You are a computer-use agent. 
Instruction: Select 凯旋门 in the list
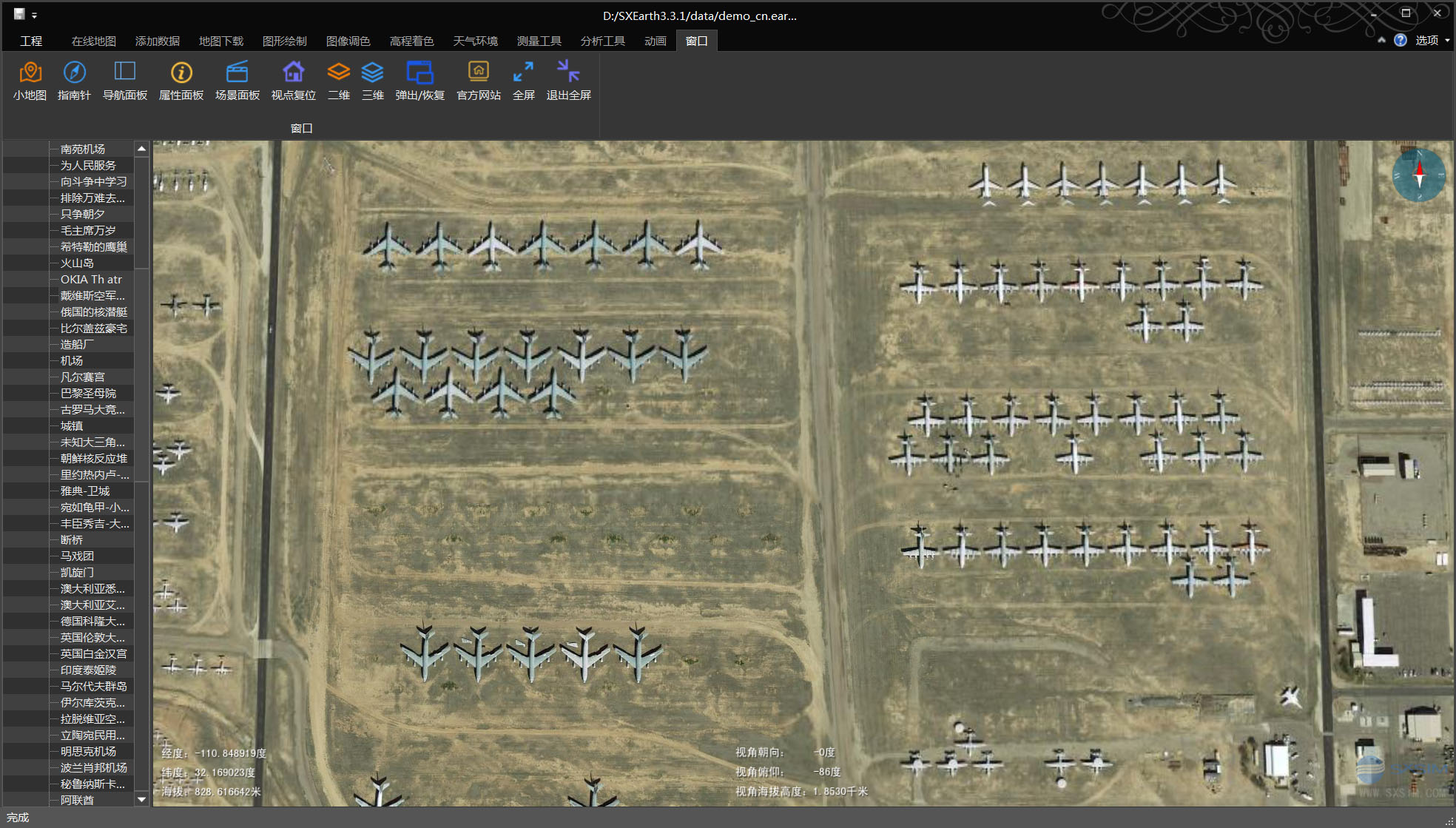coord(77,572)
